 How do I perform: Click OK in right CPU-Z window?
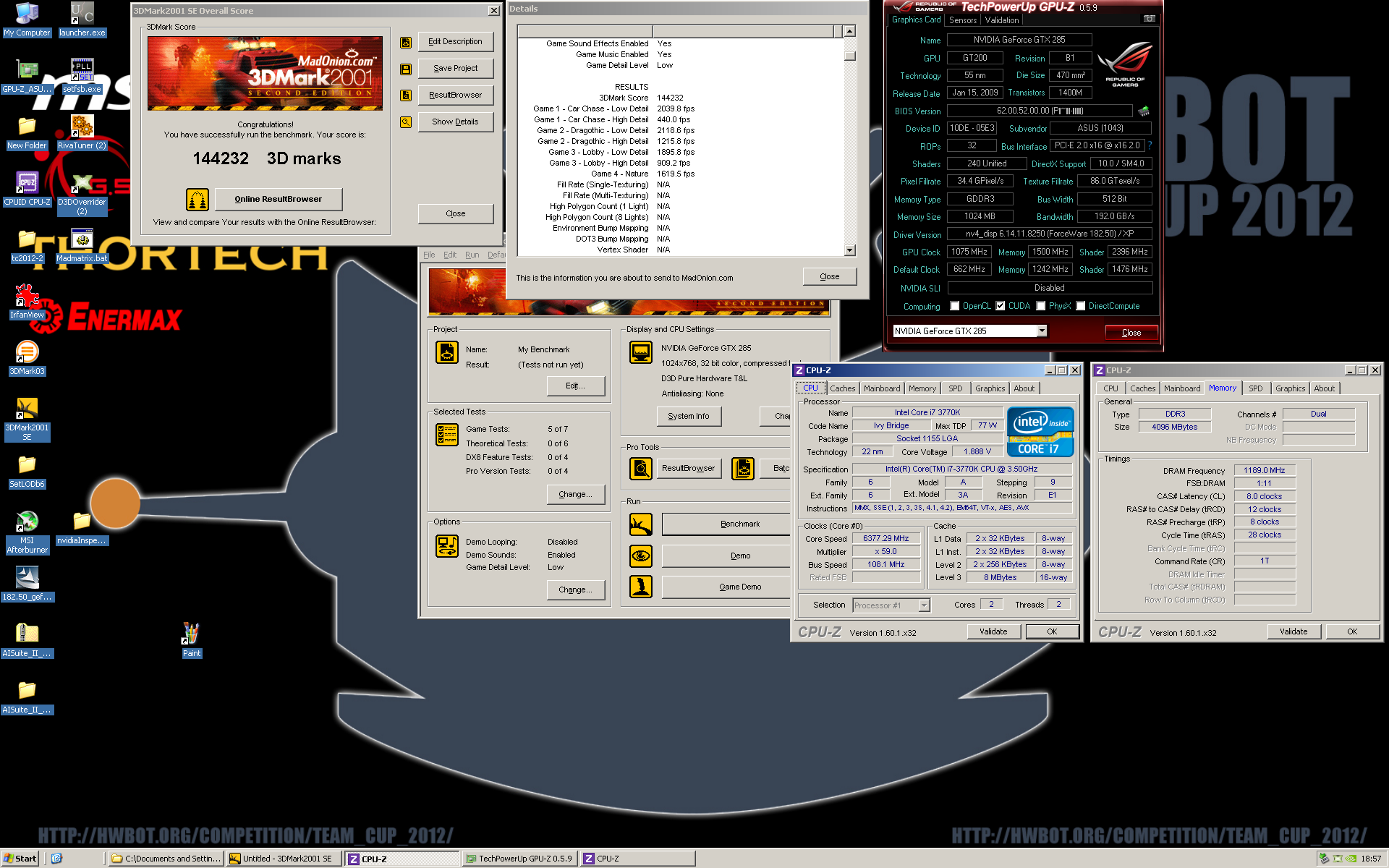point(1351,631)
